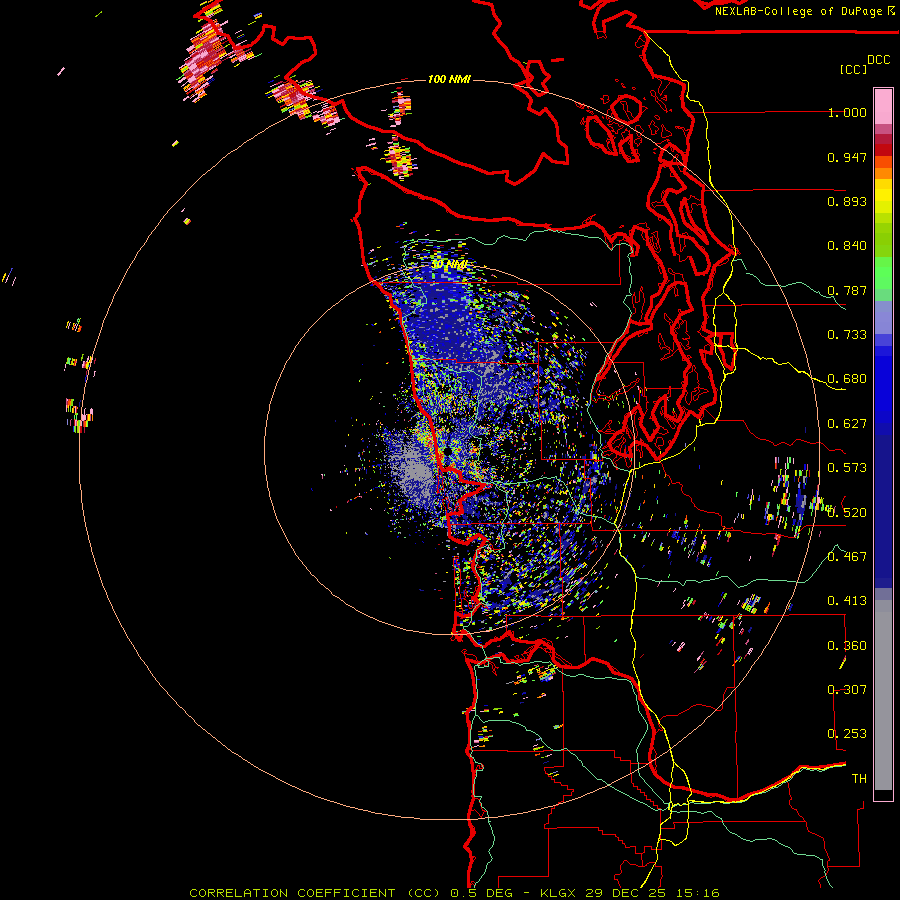900x900 pixels.
Task: Click the 0.467 scale value
Action: 847,556
